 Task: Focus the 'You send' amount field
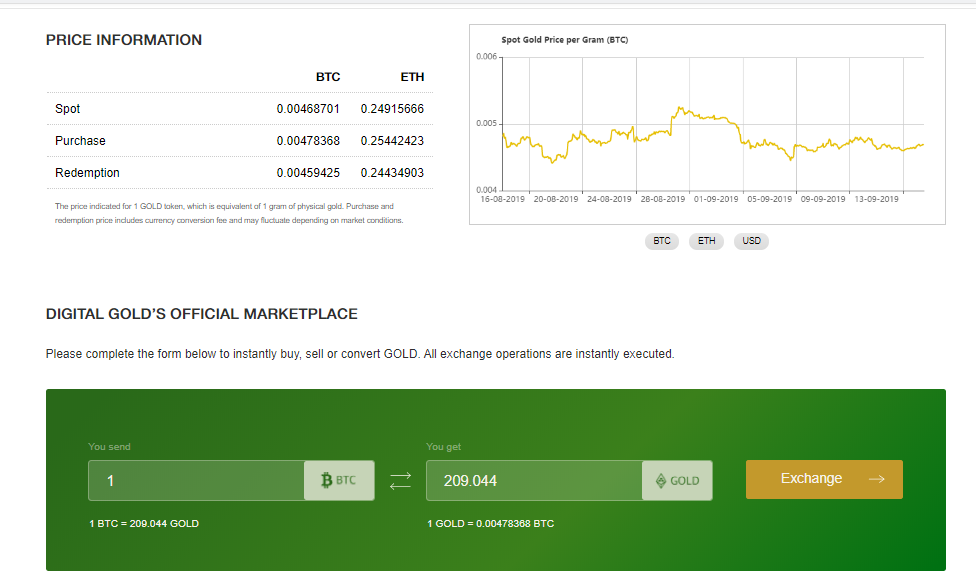coord(196,480)
